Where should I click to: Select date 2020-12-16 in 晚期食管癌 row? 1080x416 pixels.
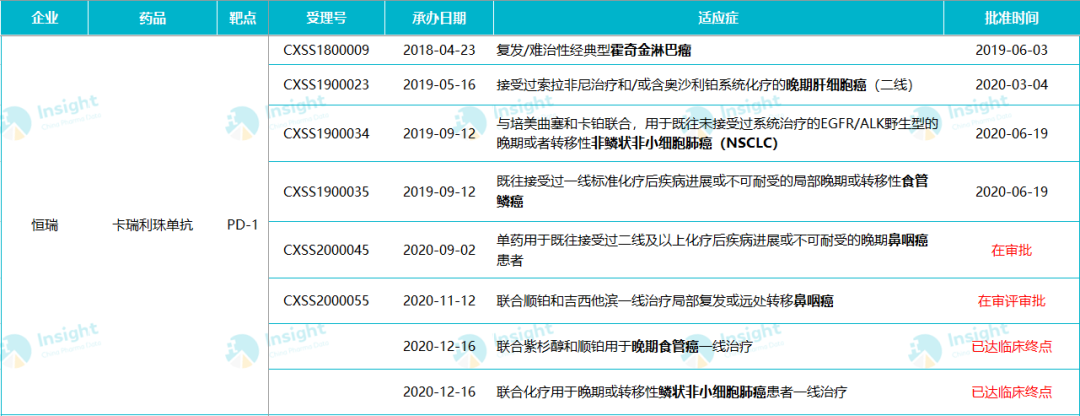439,346
